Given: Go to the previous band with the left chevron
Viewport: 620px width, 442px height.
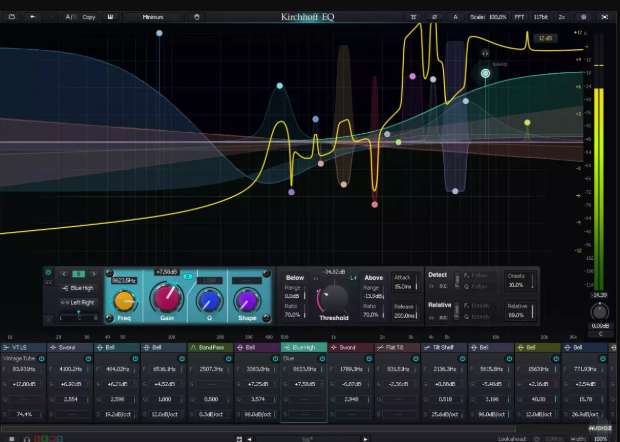Looking at the screenshot, I should [x=64, y=274].
